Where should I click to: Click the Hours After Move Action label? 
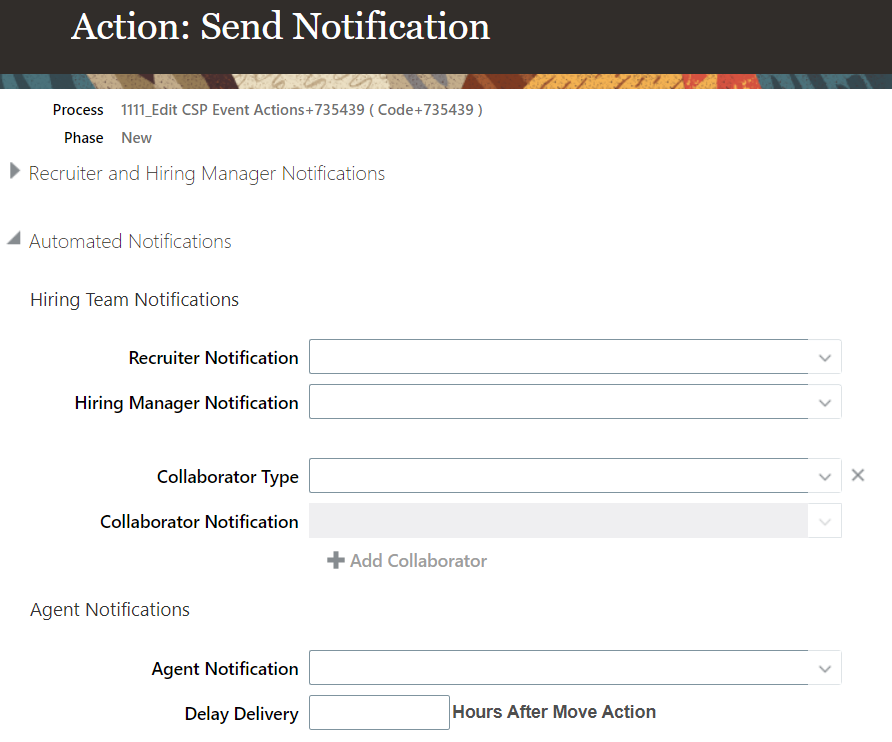(x=554, y=712)
